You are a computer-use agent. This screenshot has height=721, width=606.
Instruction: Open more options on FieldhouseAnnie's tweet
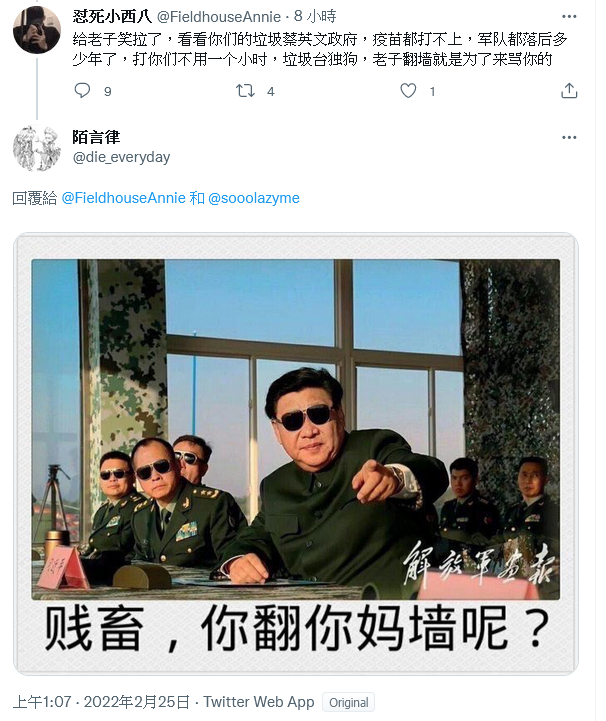569,17
